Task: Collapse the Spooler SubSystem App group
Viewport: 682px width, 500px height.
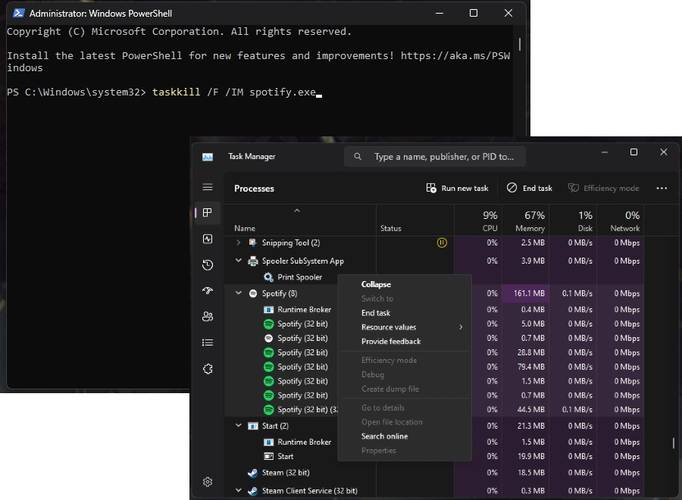Action: pyautogui.click(x=238, y=260)
